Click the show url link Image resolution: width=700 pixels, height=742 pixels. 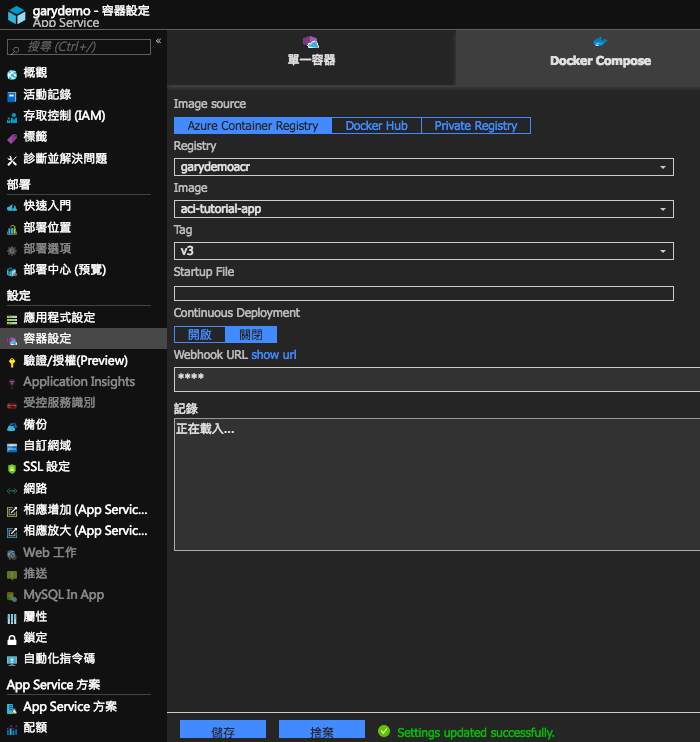[x=274, y=354]
